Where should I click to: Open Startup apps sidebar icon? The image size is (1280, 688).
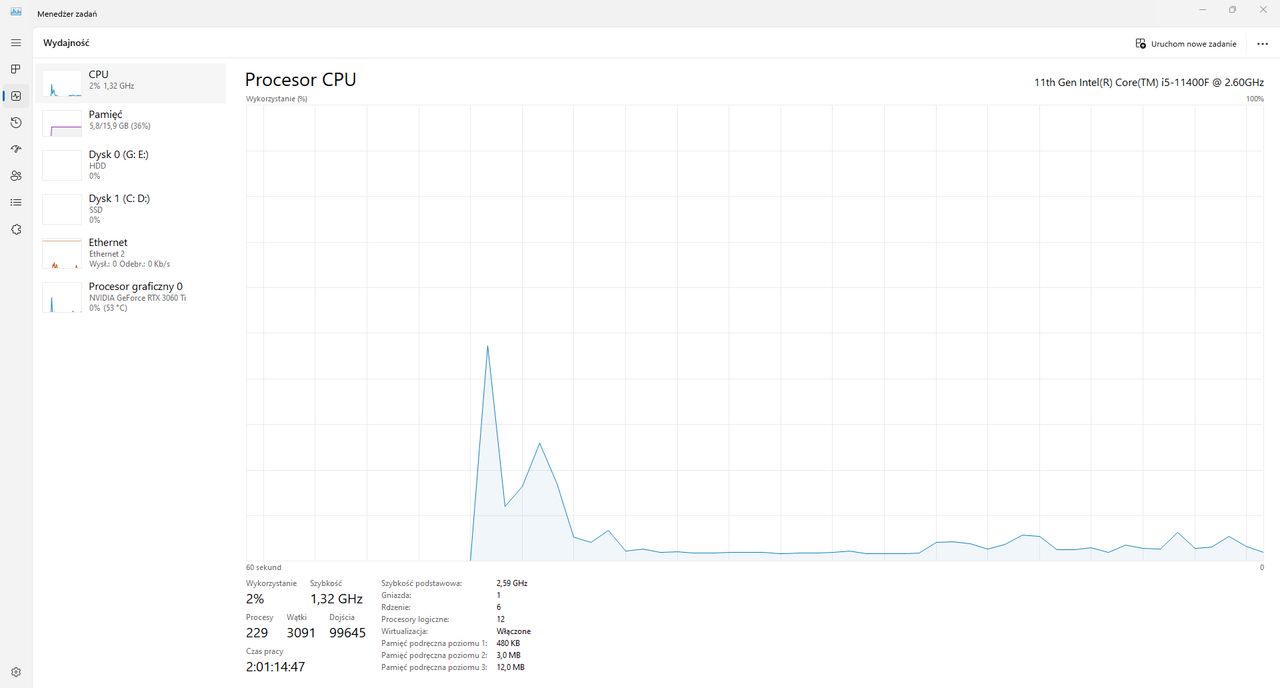pos(16,149)
